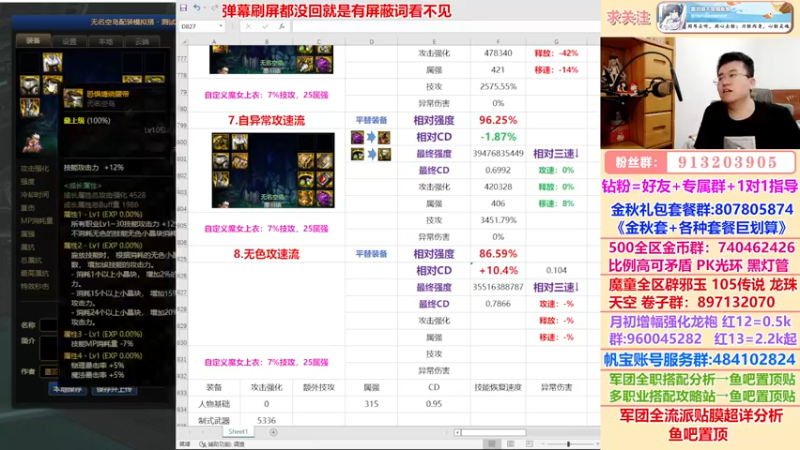This screenshot has height=450, width=800.
Task: Select the cell showing 39476835449
Action: pos(497,154)
